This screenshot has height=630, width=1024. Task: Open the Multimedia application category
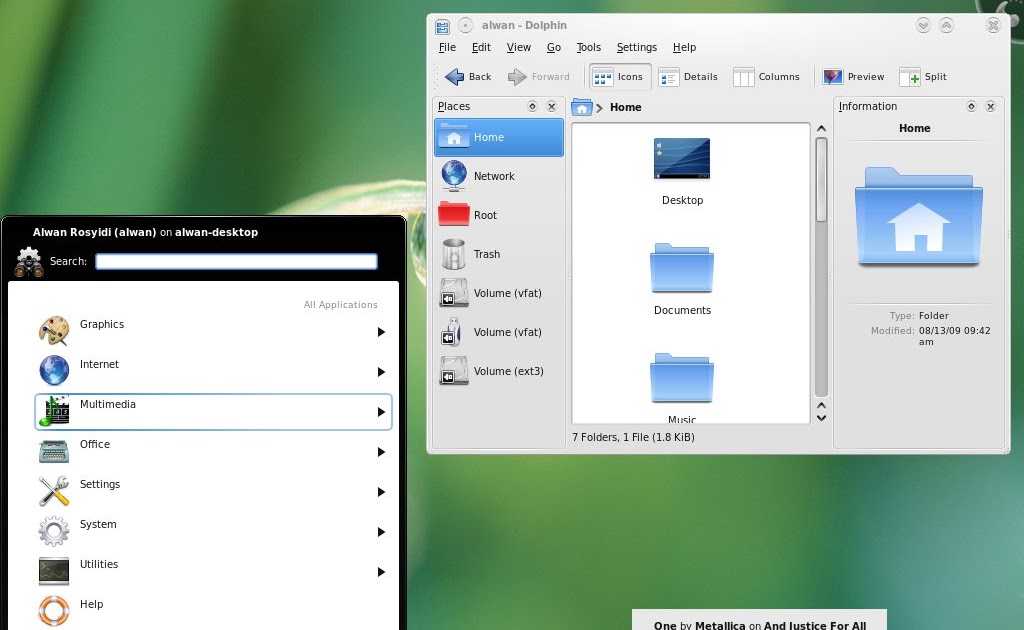click(x=213, y=412)
